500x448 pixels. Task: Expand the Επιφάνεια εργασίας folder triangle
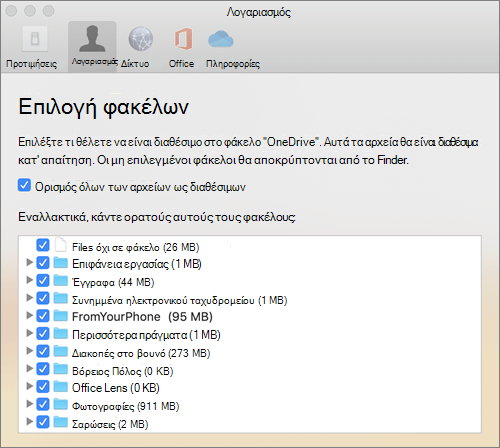[x=29, y=262]
